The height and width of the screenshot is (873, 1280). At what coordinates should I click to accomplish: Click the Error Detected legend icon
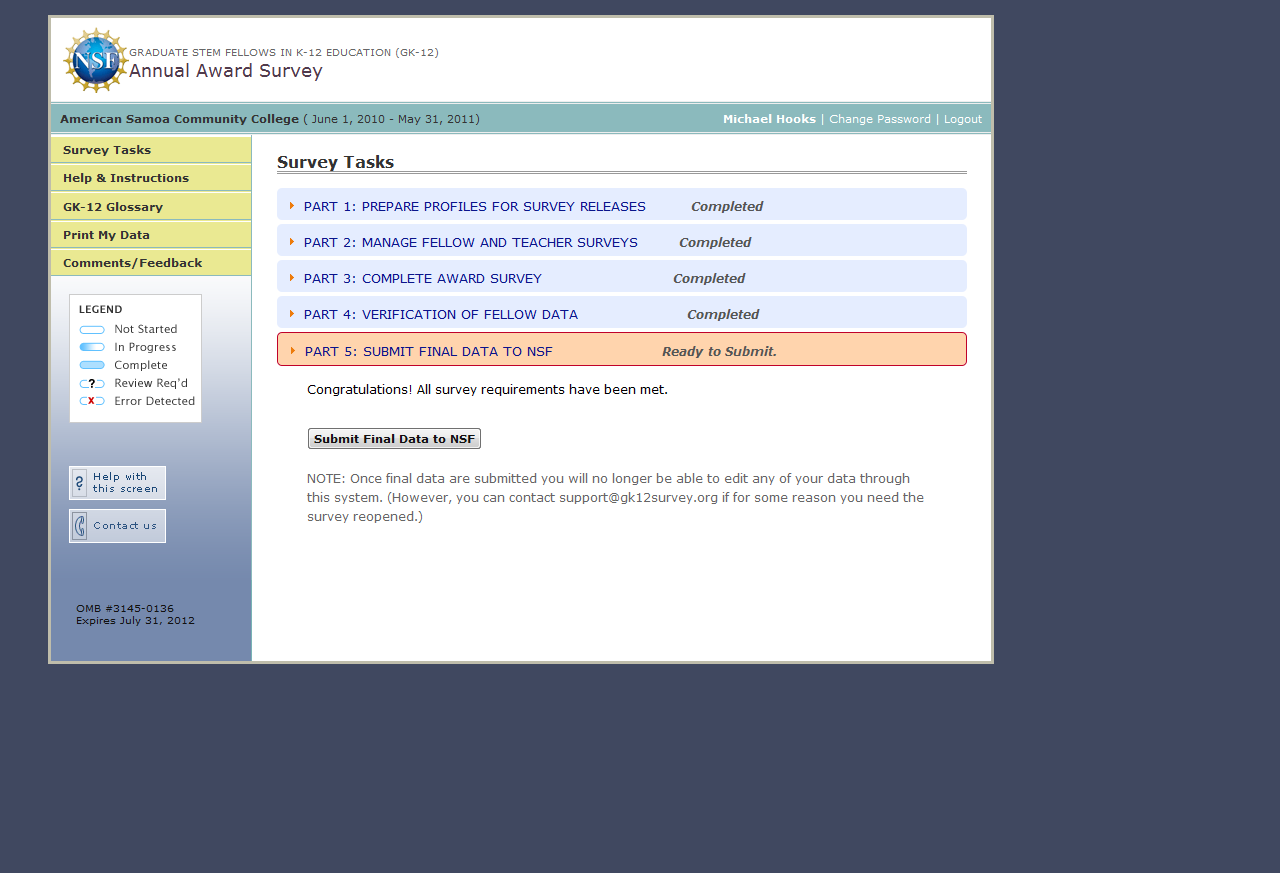coord(92,402)
